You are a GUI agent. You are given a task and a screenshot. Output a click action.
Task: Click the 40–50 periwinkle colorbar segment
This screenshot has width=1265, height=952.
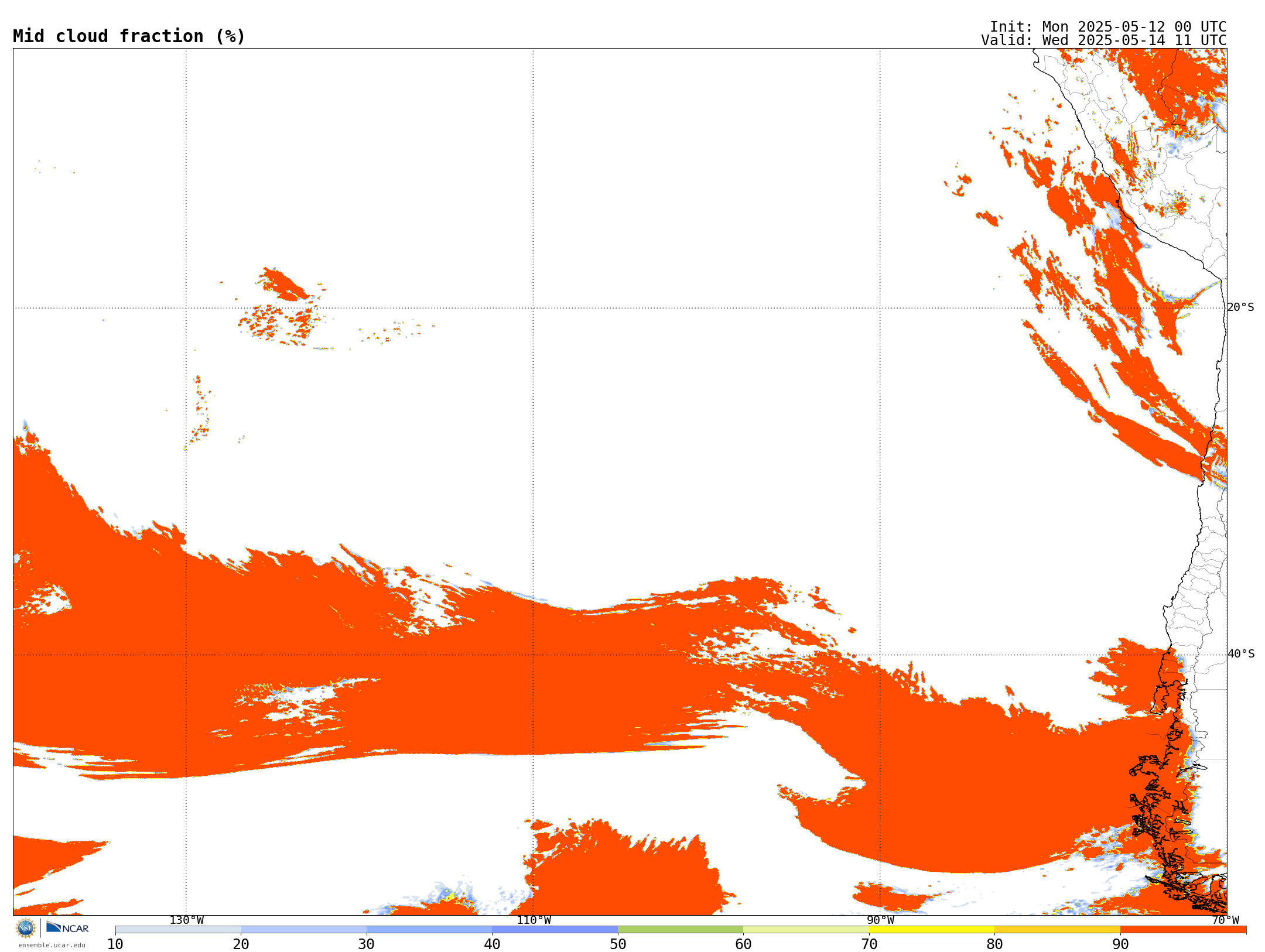click(x=555, y=929)
